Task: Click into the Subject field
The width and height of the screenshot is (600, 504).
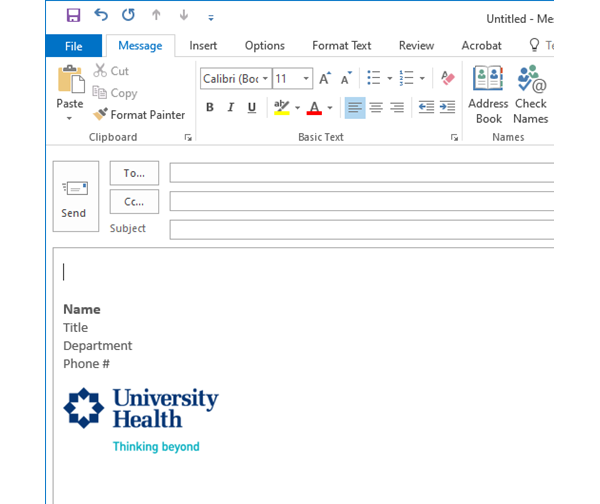Action: tap(360, 229)
